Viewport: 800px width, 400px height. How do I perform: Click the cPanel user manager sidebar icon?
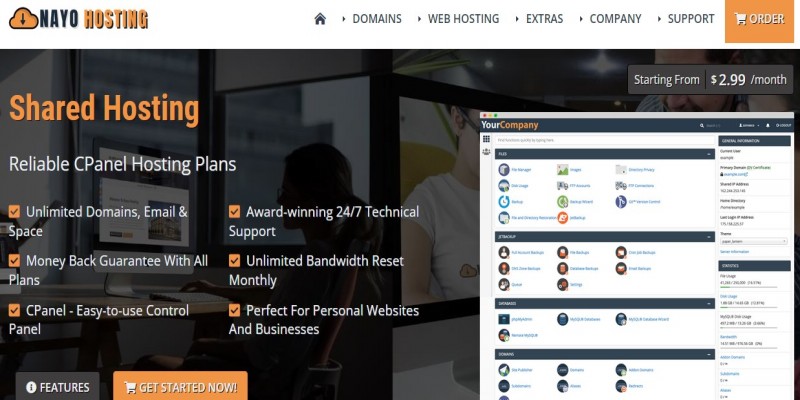[486, 152]
